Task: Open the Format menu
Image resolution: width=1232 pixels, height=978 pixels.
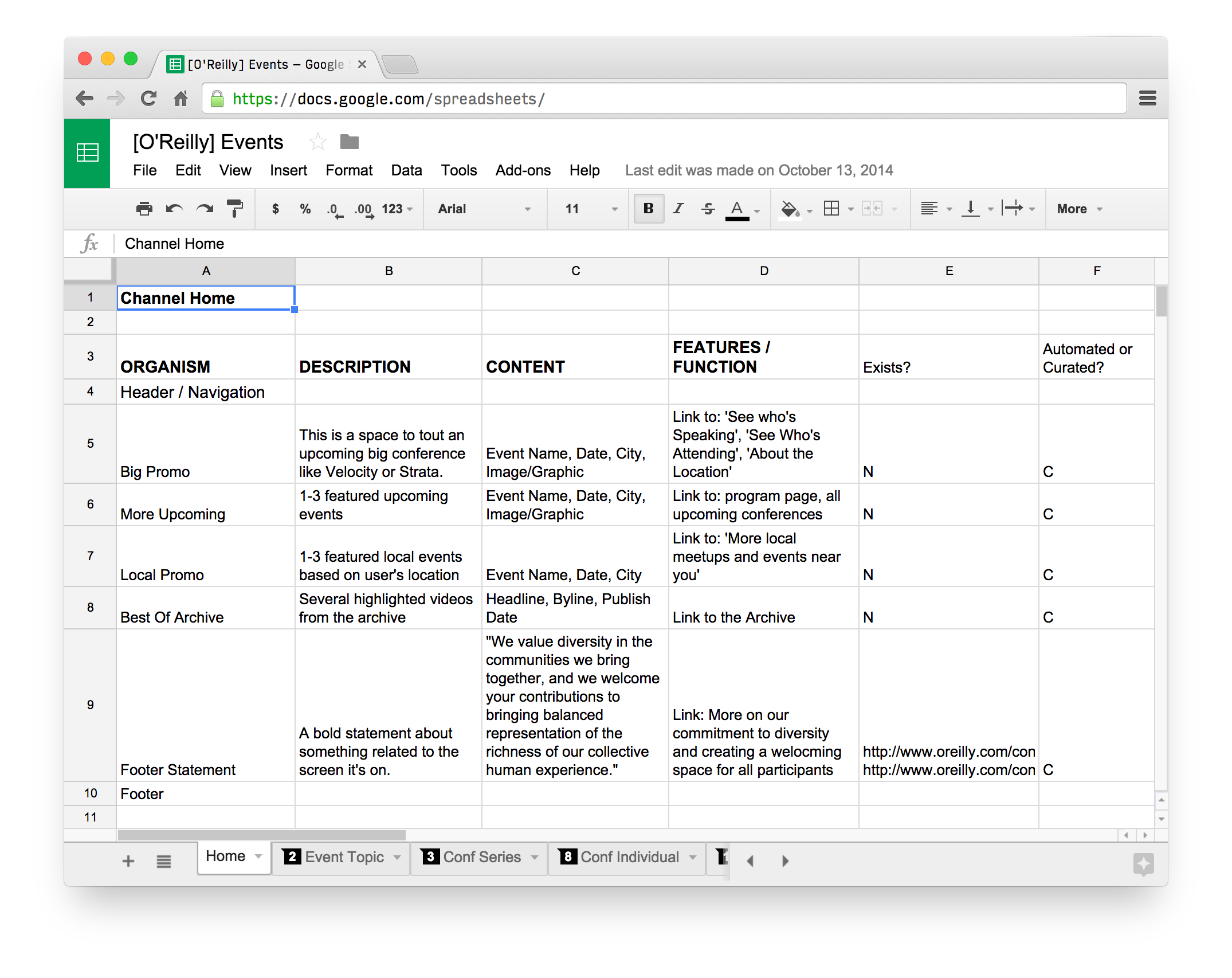Action: pyautogui.click(x=349, y=170)
